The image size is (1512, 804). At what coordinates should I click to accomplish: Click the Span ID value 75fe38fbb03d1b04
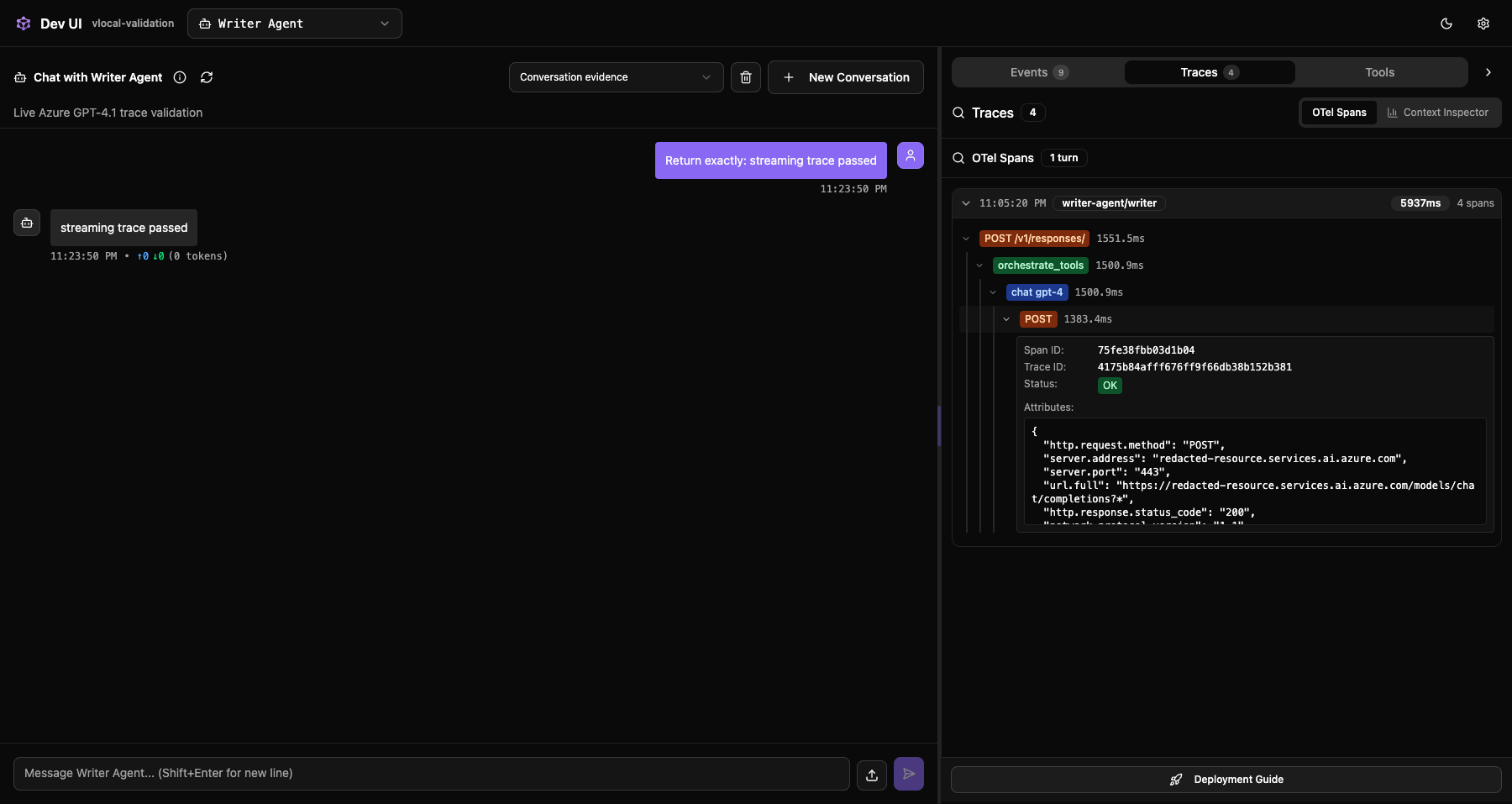pos(1146,350)
